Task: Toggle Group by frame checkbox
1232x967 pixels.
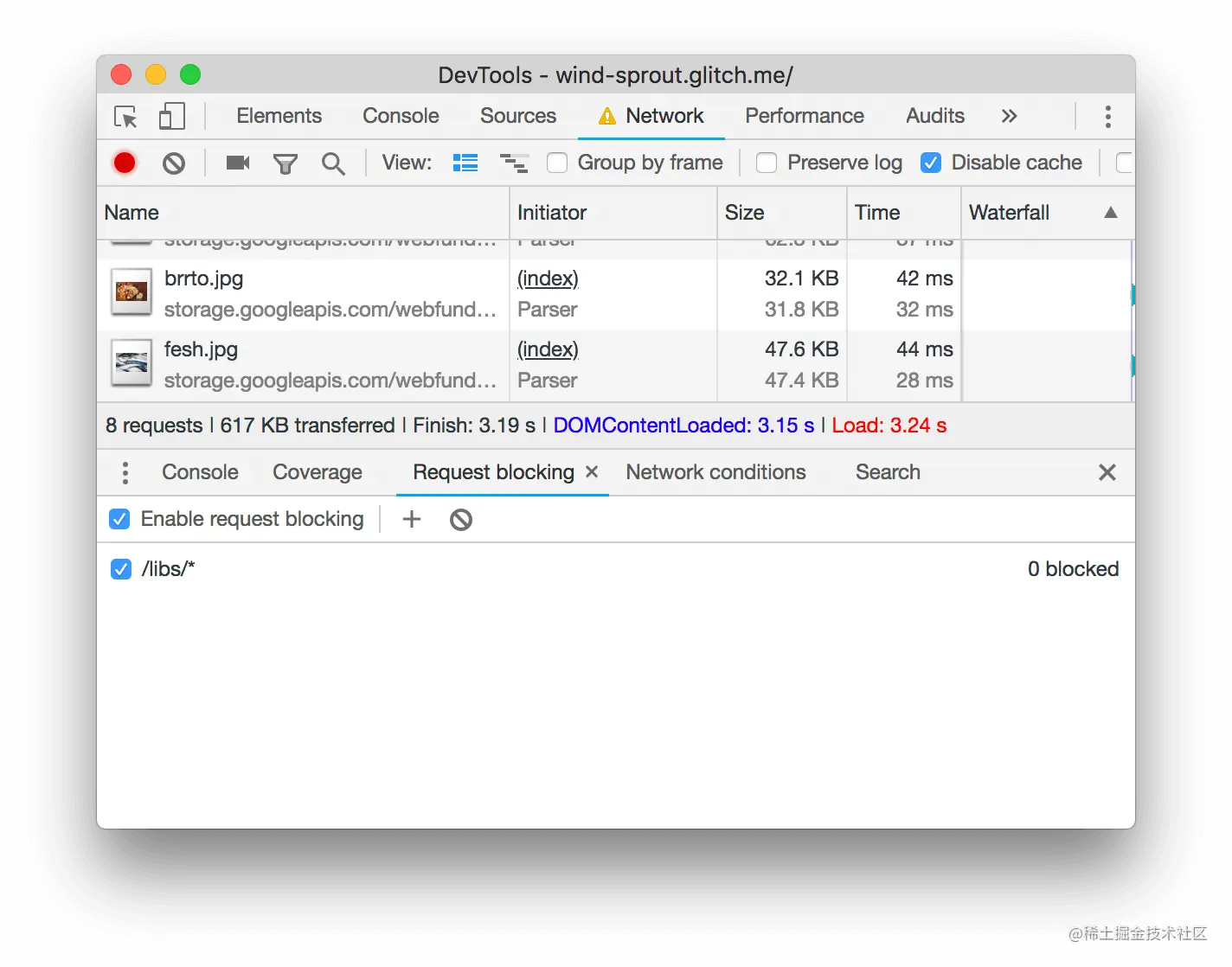Action: pyautogui.click(x=557, y=163)
